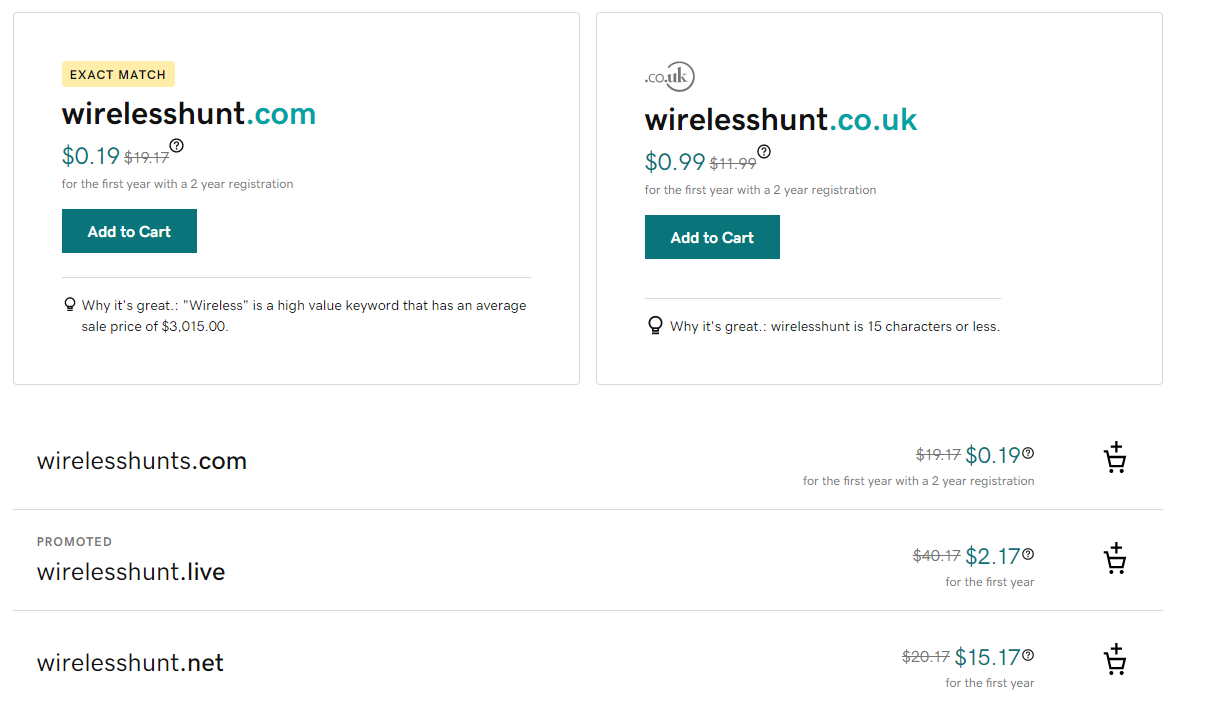The image size is (1231, 709).
Task: Open price info icon for wirelesshunt.co.uk
Action: [x=764, y=152]
